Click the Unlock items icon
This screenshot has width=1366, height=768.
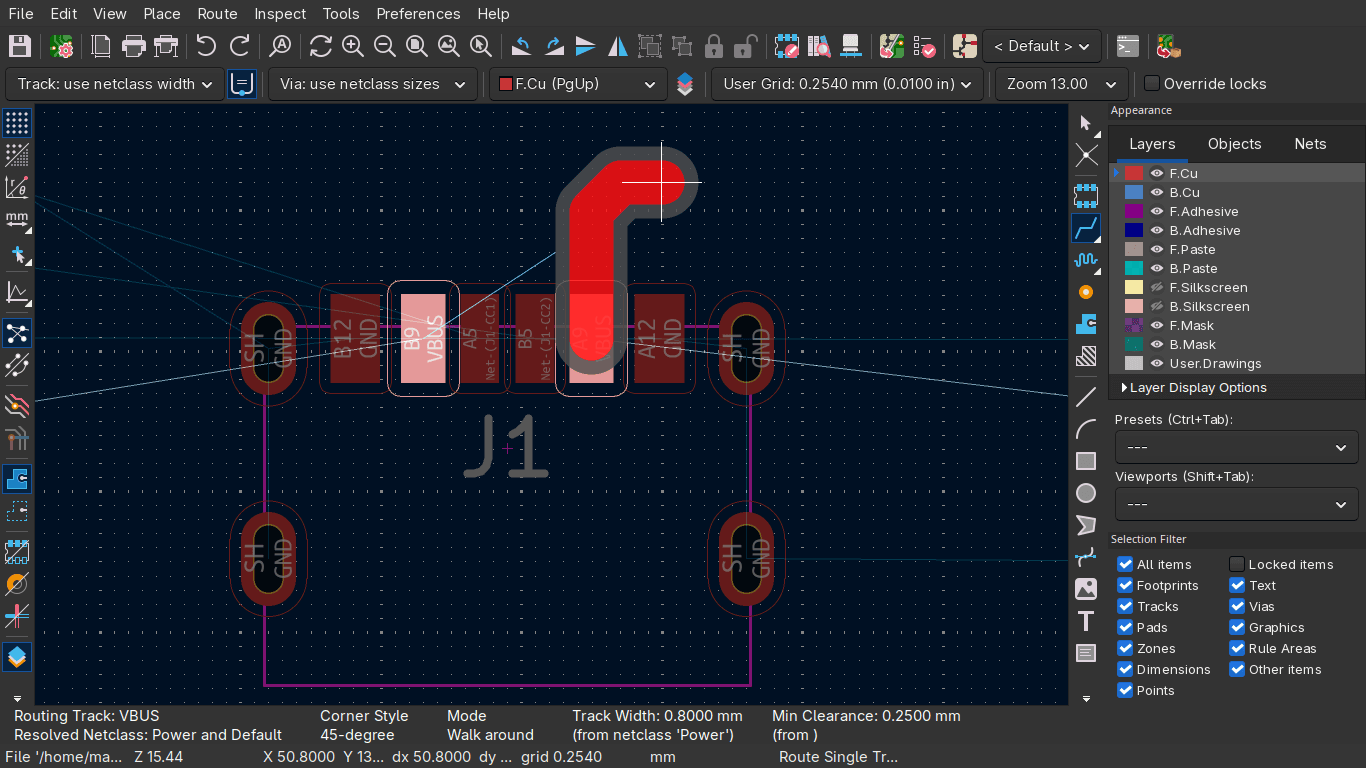click(x=745, y=46)
